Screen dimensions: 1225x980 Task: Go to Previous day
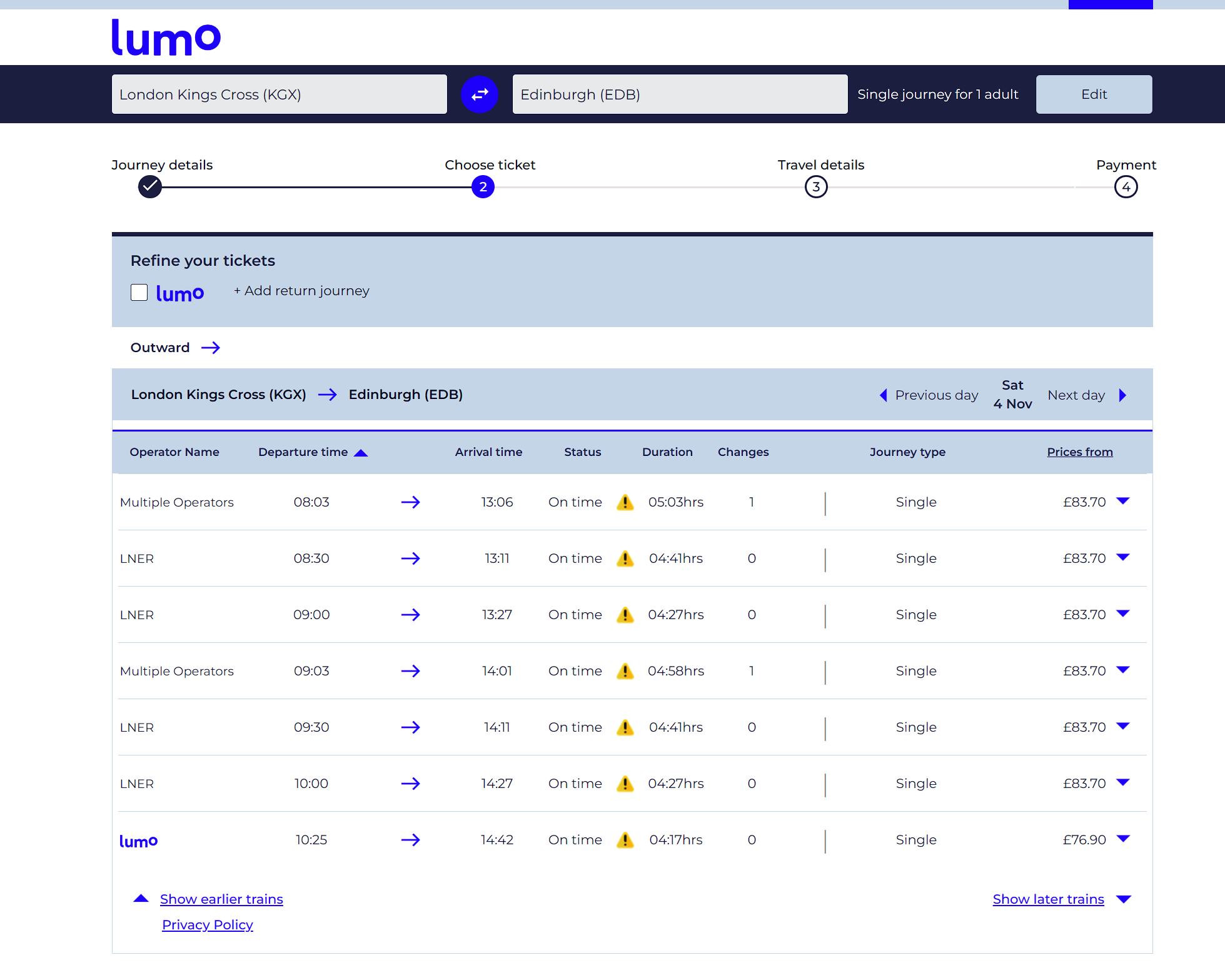(936, 395)
